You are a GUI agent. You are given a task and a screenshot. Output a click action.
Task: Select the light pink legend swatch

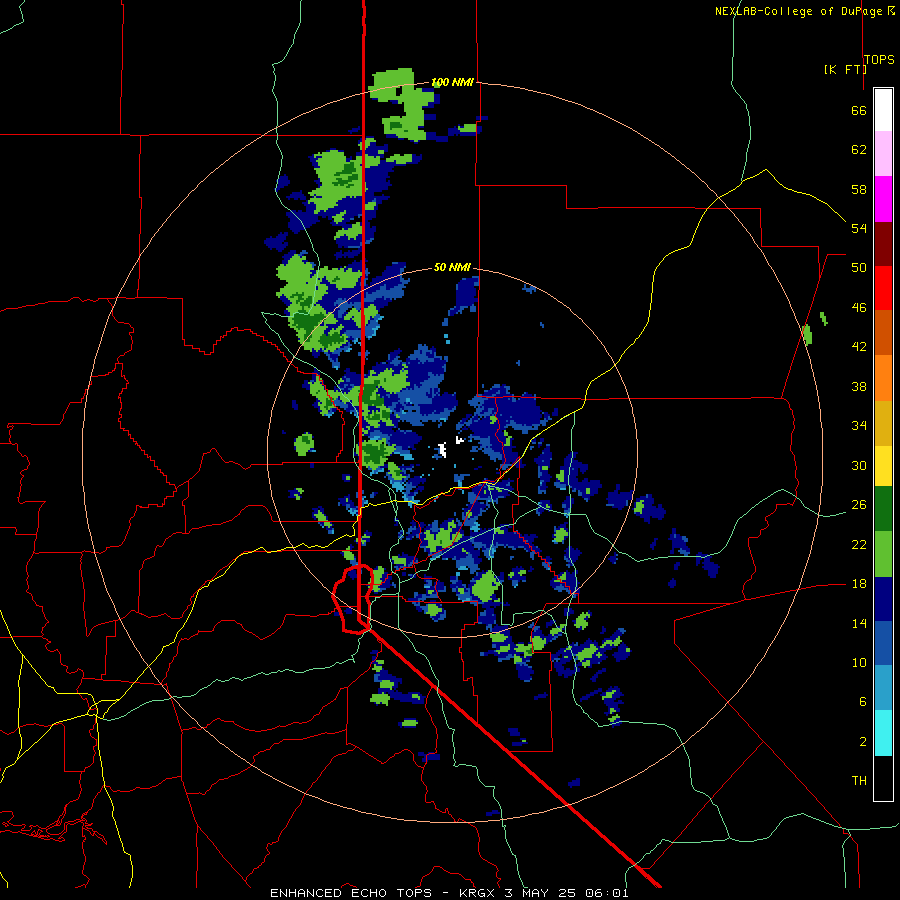[883, 154]
